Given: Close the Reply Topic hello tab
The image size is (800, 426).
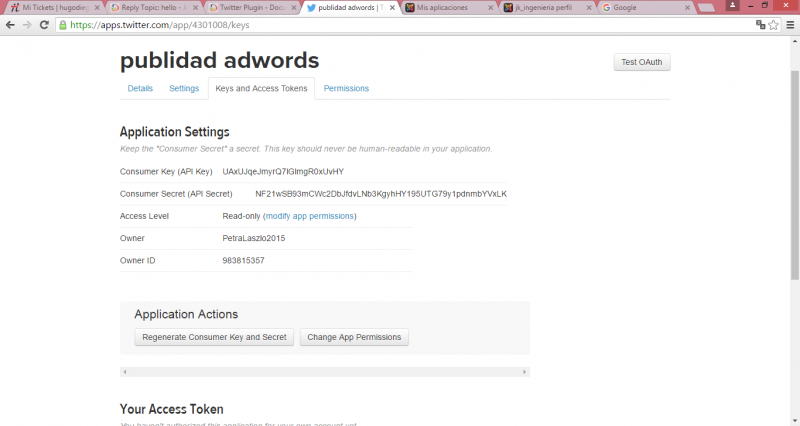Looking at the screenshot, I should click(195, 8).
